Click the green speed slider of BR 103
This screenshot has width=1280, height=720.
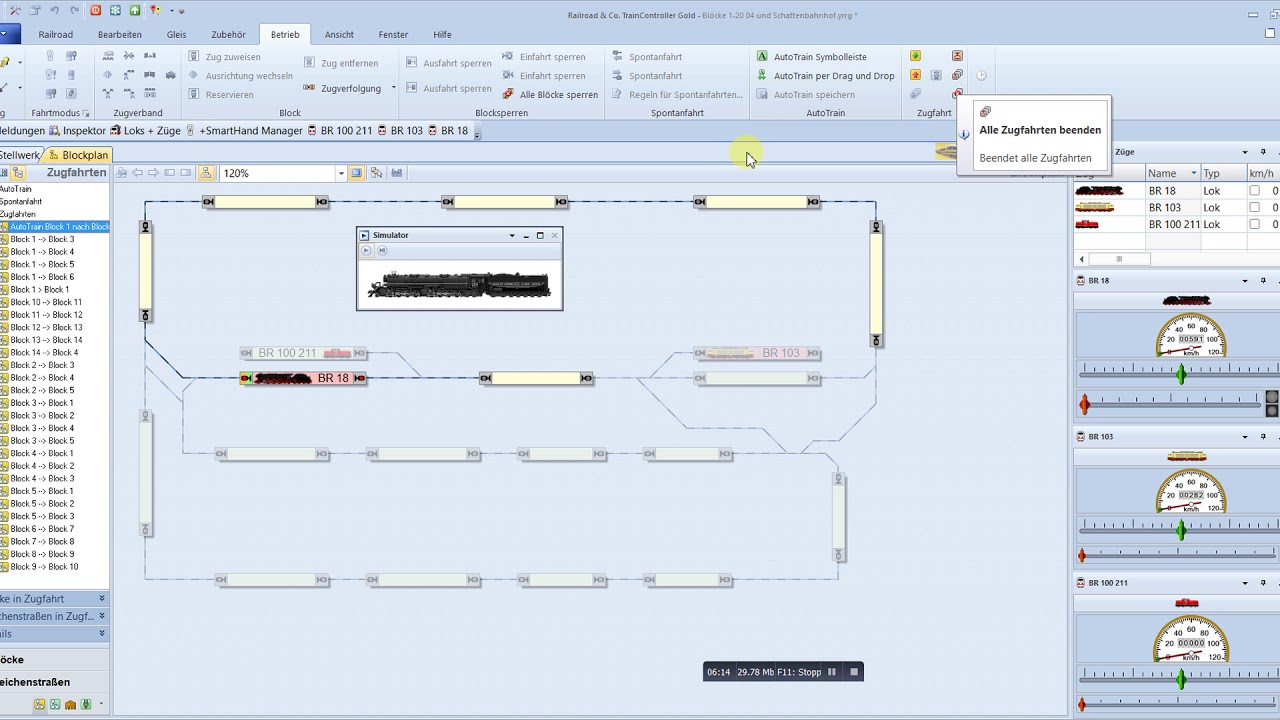click(x=1181, y=530)
